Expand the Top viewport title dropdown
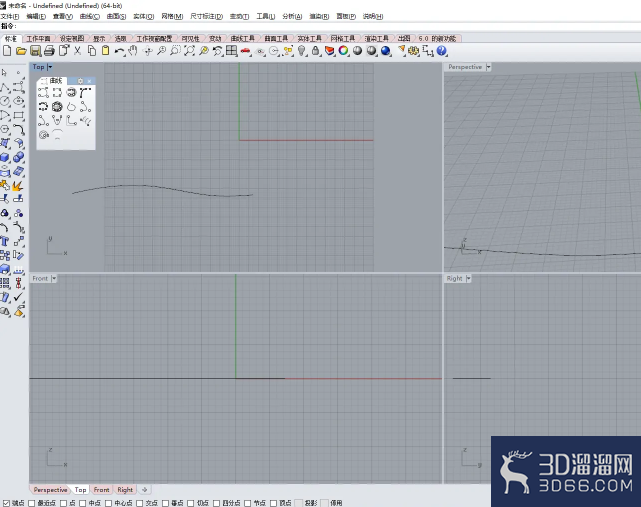 (x=50, y=67)
